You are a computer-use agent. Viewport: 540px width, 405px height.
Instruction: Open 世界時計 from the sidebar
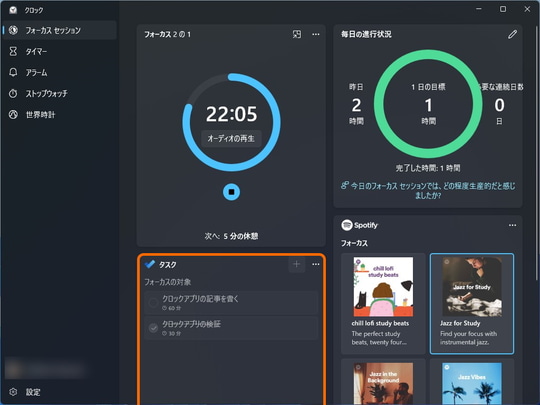(x=59, y=115)
